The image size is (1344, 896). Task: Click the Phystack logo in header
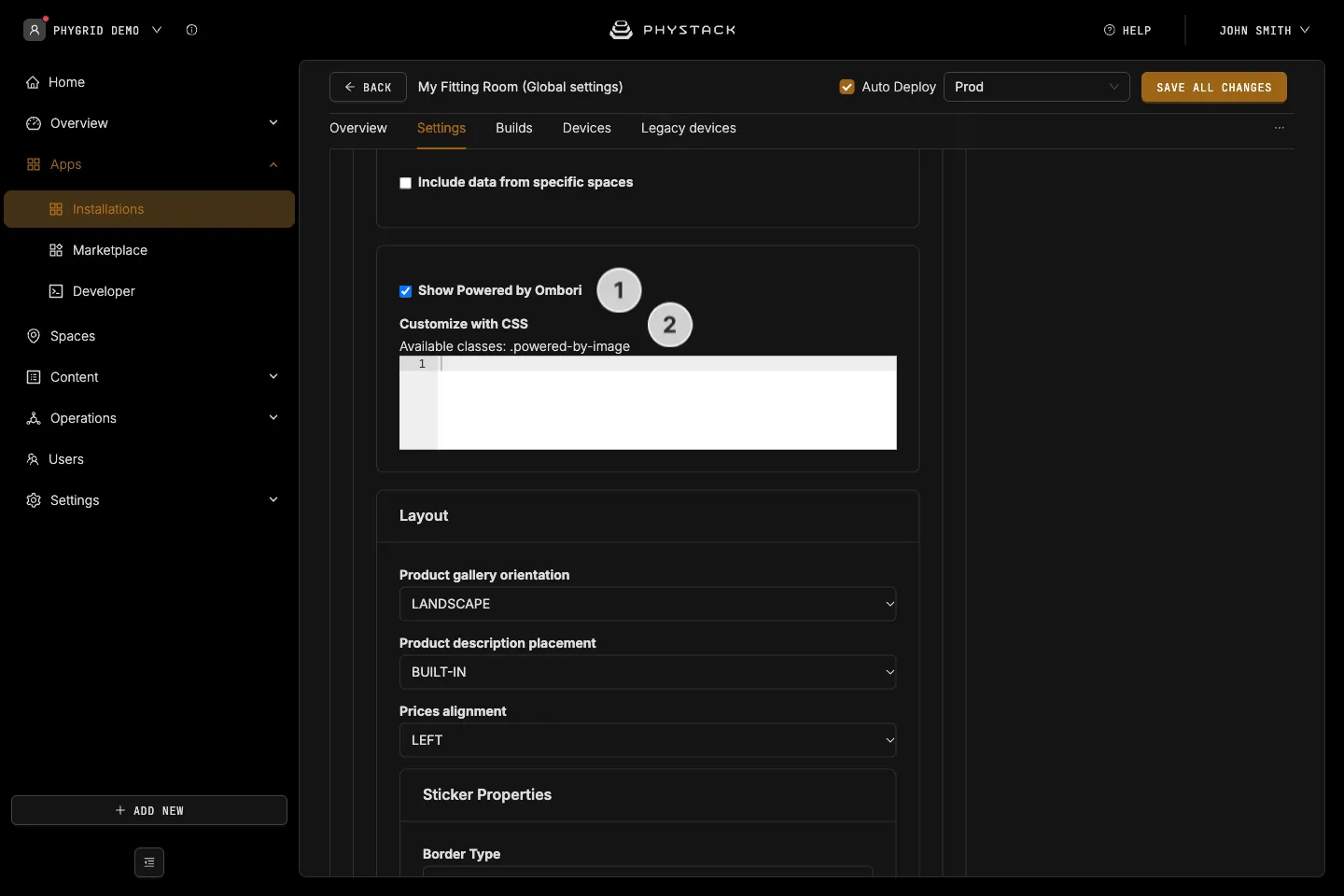pyautogui.click(x=672, y=30)
